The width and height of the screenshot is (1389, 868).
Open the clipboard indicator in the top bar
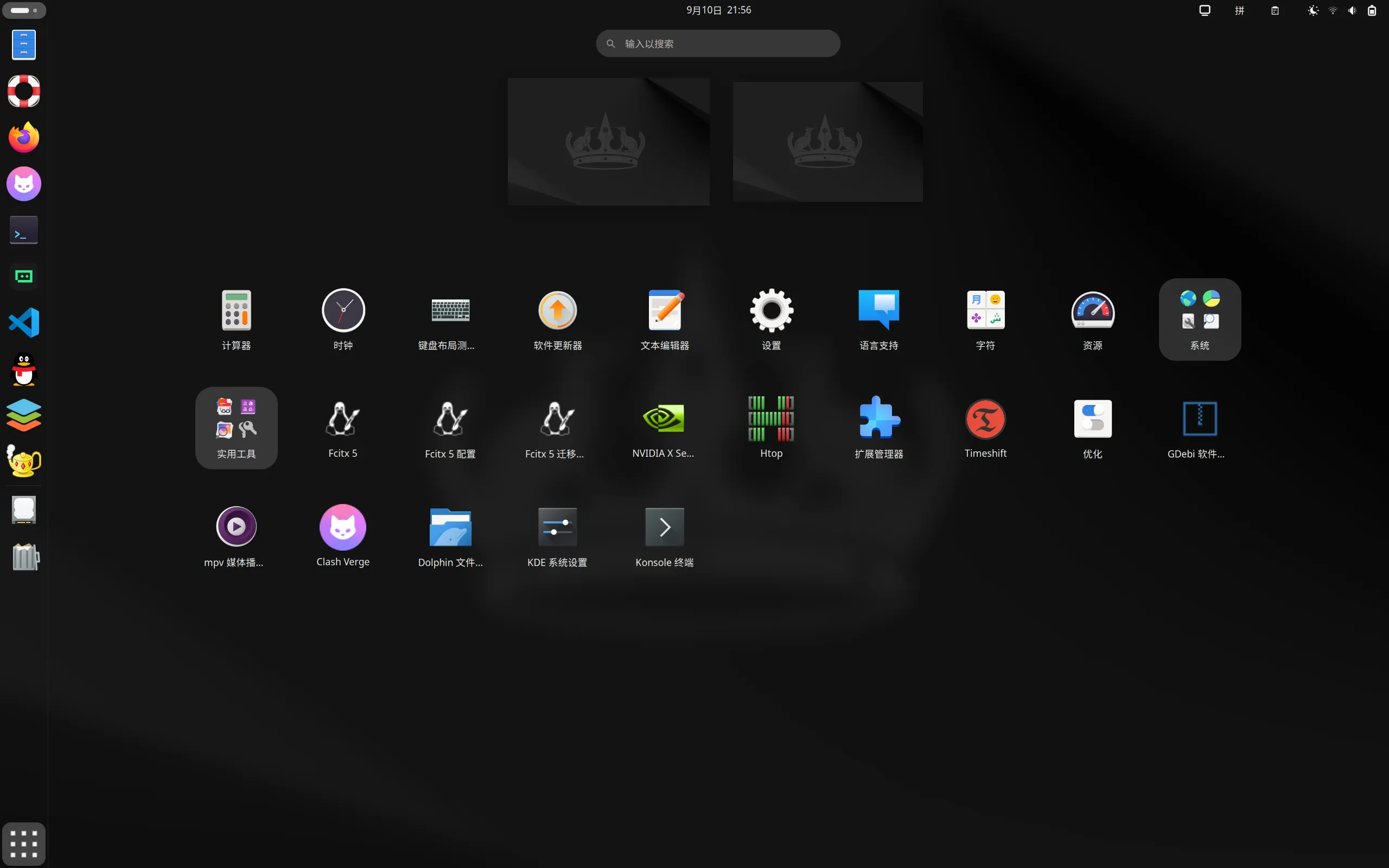pos(1275,10)
